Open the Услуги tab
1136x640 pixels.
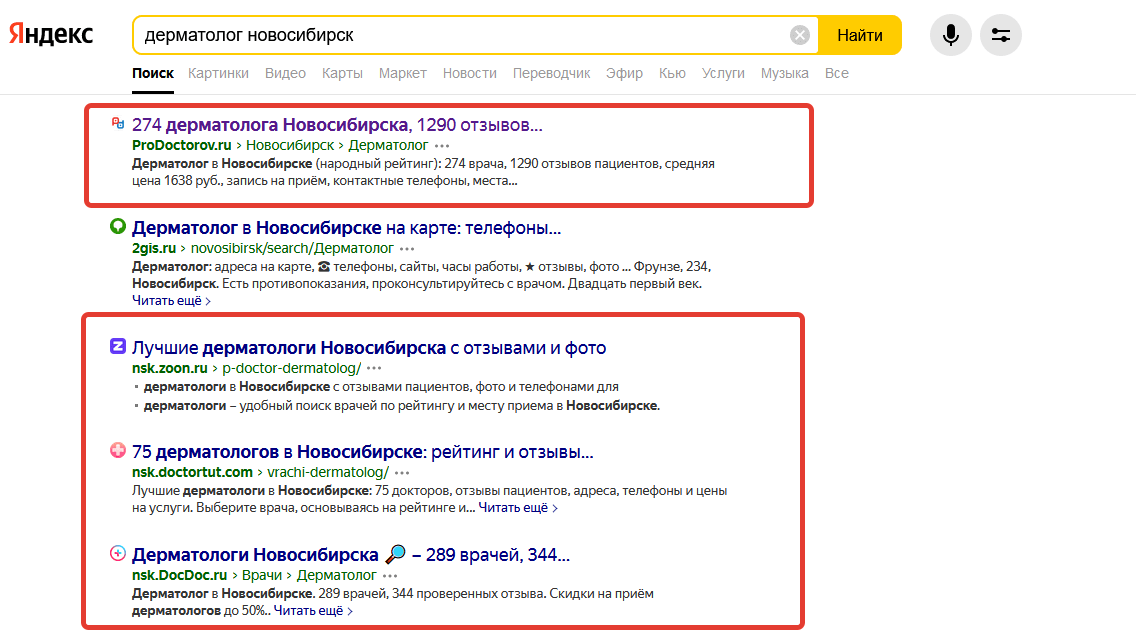pyautogui.click(x=723, y=73)
